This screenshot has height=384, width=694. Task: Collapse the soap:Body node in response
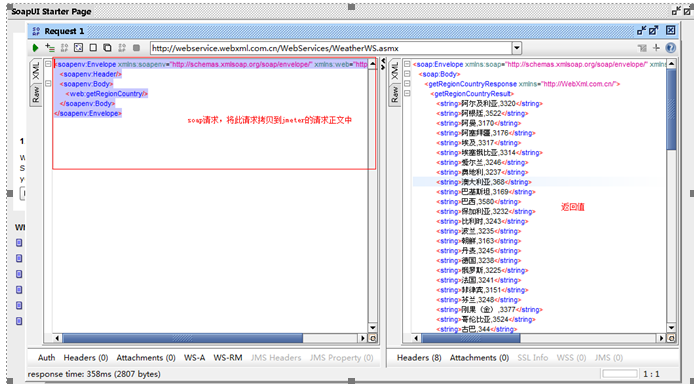pyautogui.click(x=407, y=74)
